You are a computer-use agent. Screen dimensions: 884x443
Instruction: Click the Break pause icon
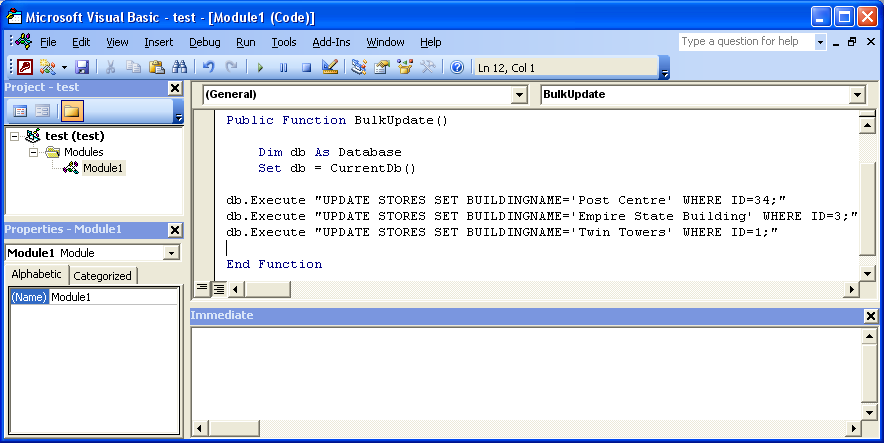284,68
